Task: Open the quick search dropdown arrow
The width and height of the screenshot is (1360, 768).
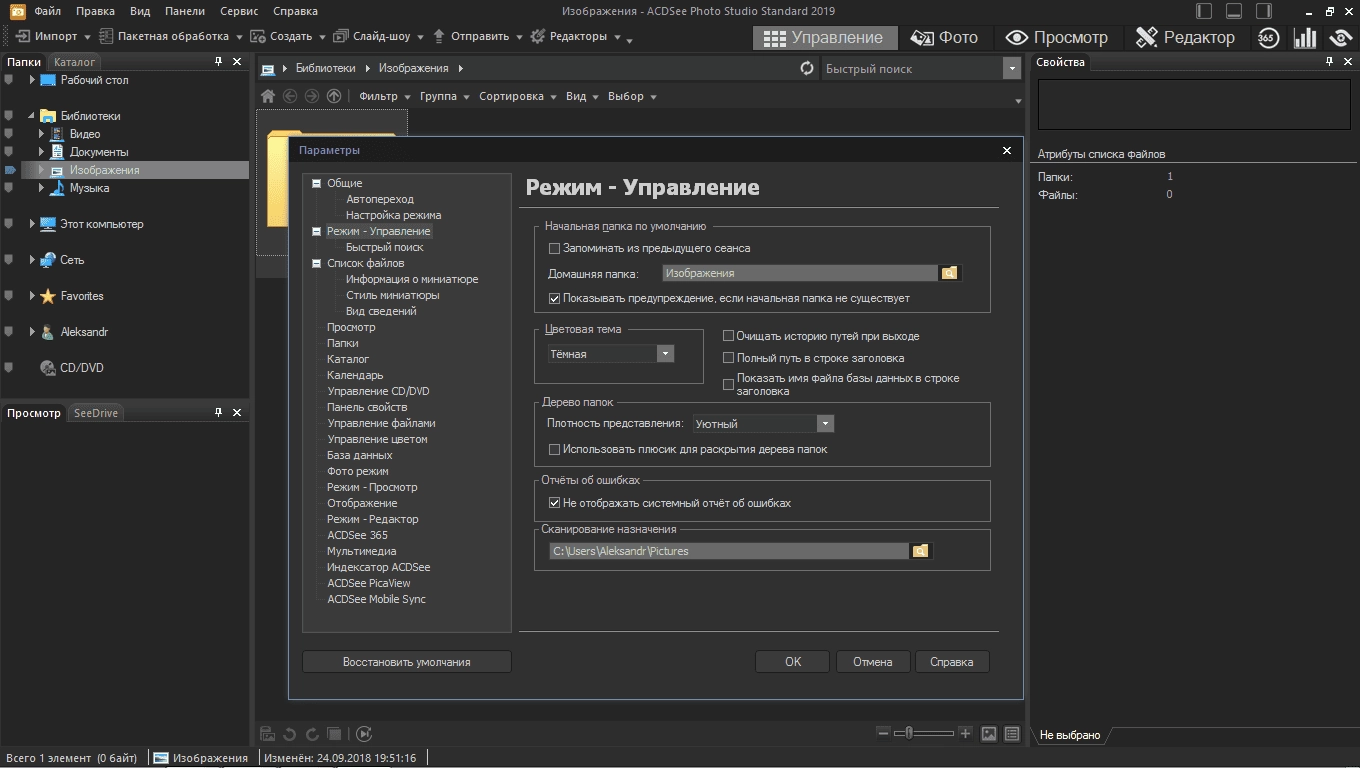Action: coord(1010,68)
